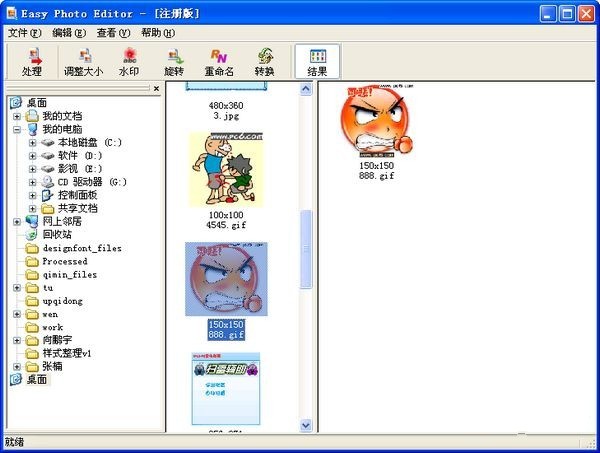Select the blue webpage thumbnail below 888.gif
This screenshot has height=453, width=600.
point(226,389)
